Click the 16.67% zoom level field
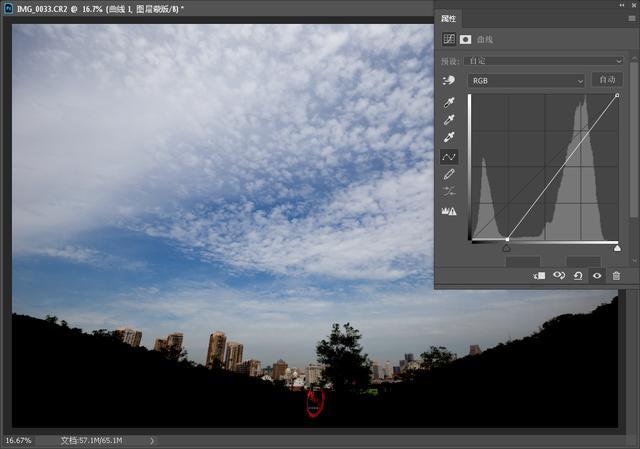The height and width of the screenshot is (449, 640). [x=18, y=440]
